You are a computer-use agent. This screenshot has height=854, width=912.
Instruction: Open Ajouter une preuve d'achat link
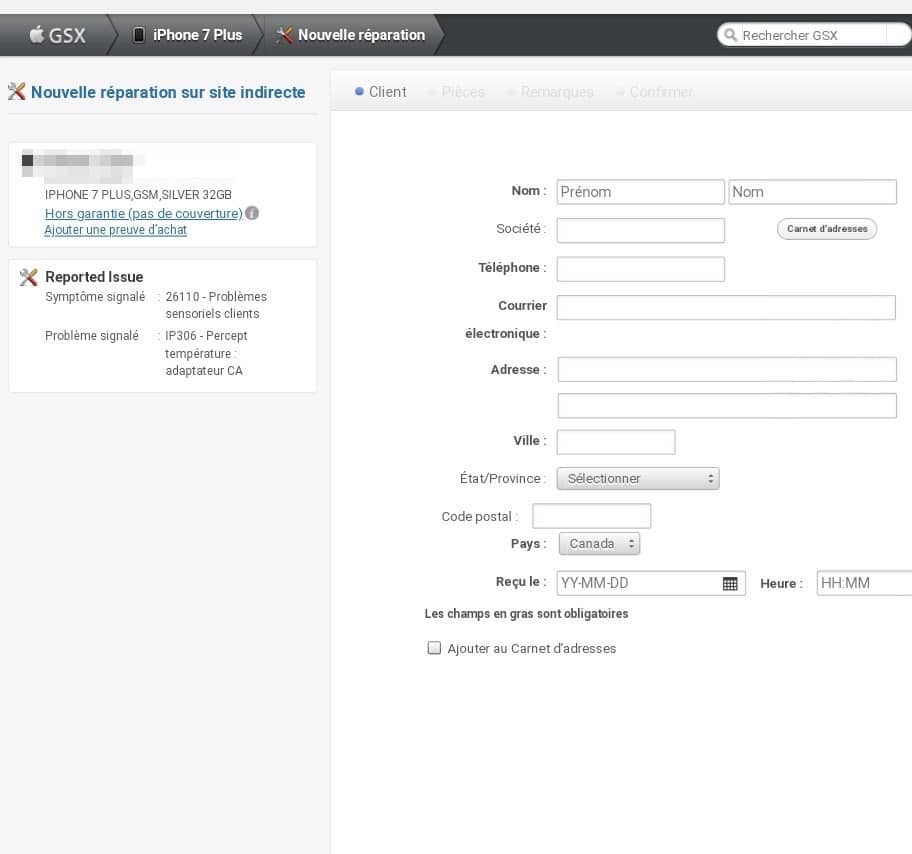[x=115, y=230]
